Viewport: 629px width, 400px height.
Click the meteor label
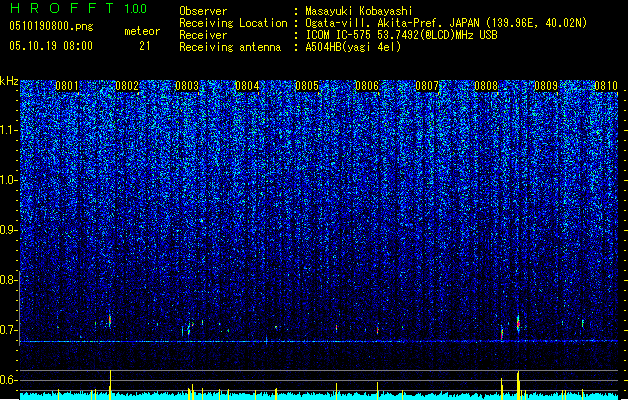[x=142, y=31]
